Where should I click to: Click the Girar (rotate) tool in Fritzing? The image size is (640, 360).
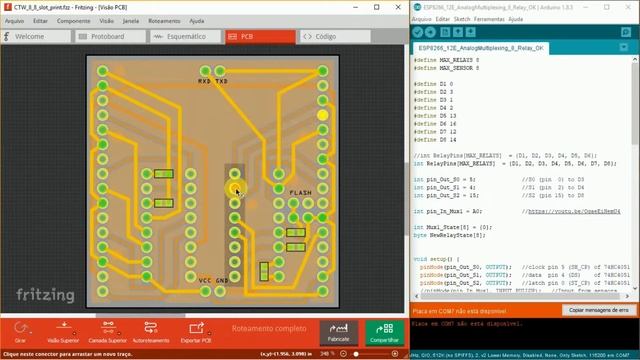[20, 328]
